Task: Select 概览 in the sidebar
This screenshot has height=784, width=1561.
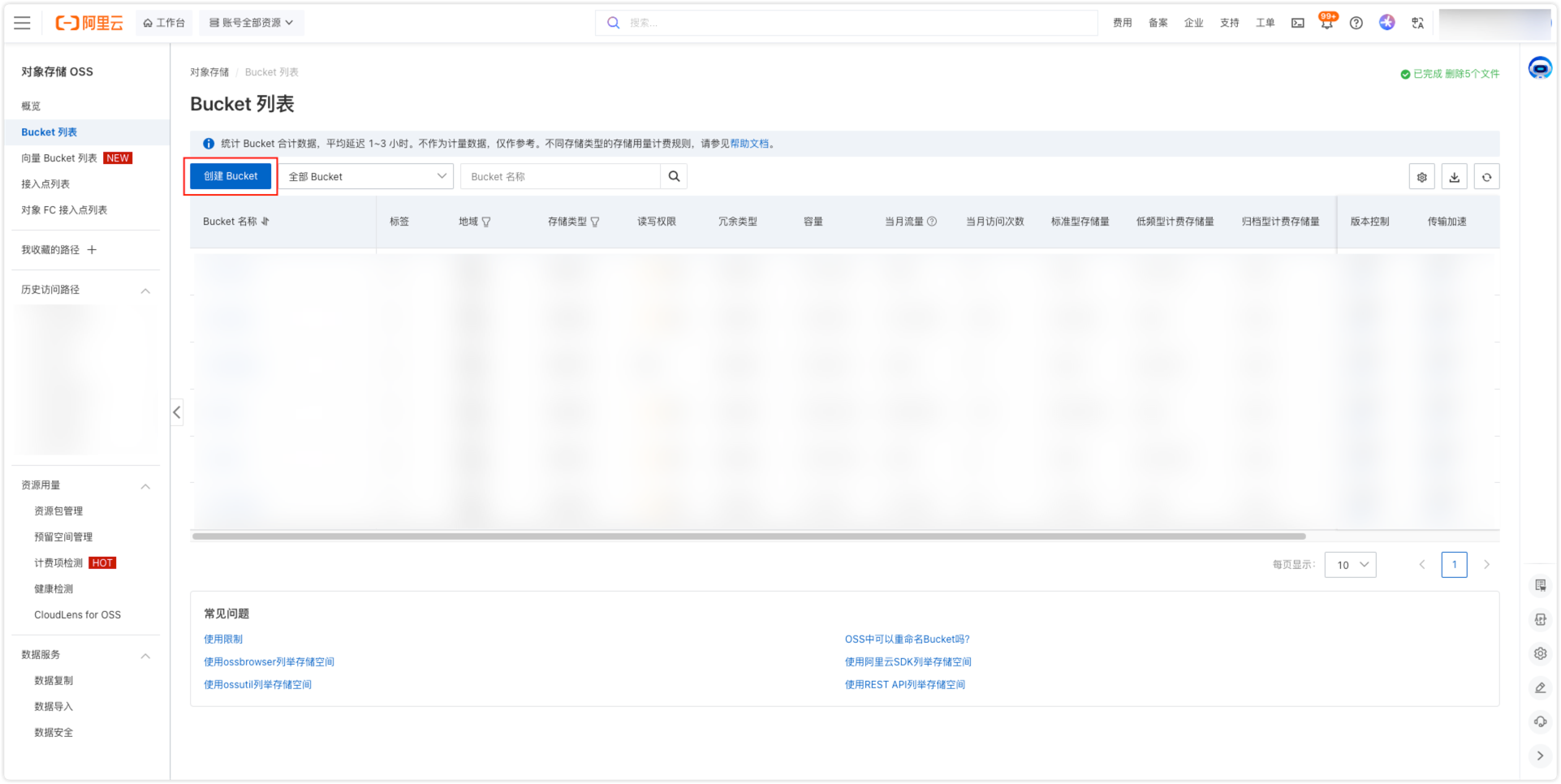Action: (31, 106)
